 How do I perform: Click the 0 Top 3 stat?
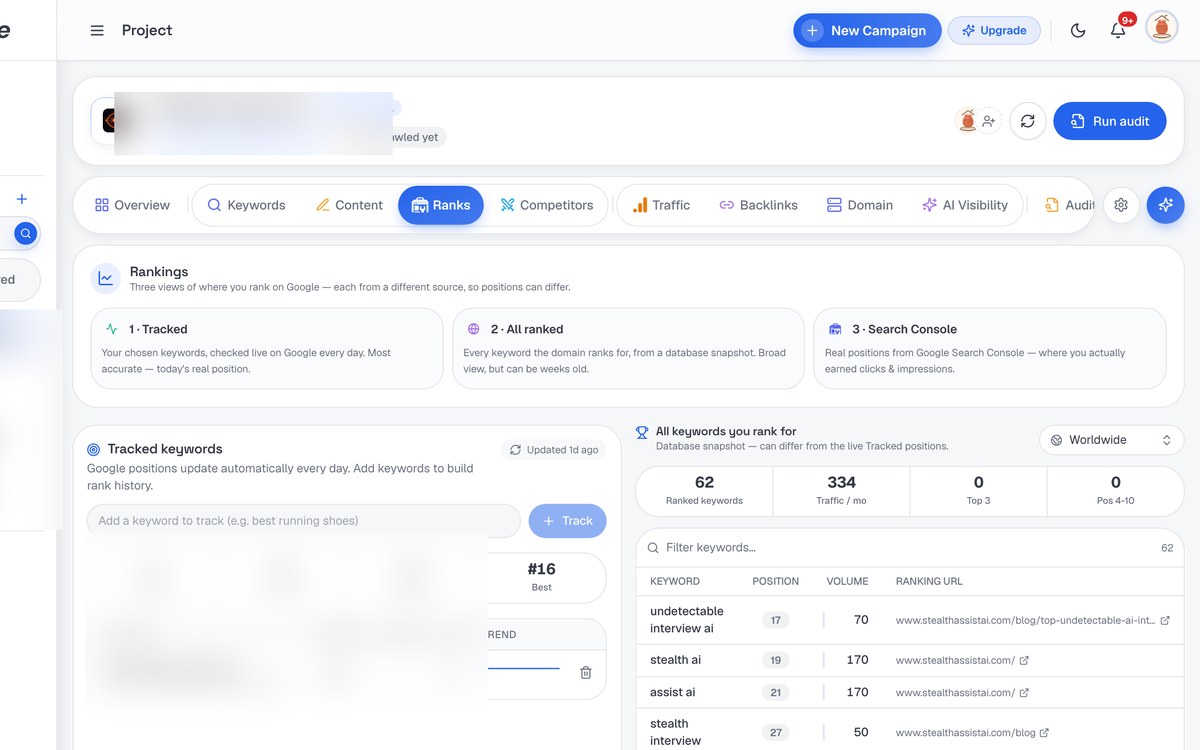point(978,490)
